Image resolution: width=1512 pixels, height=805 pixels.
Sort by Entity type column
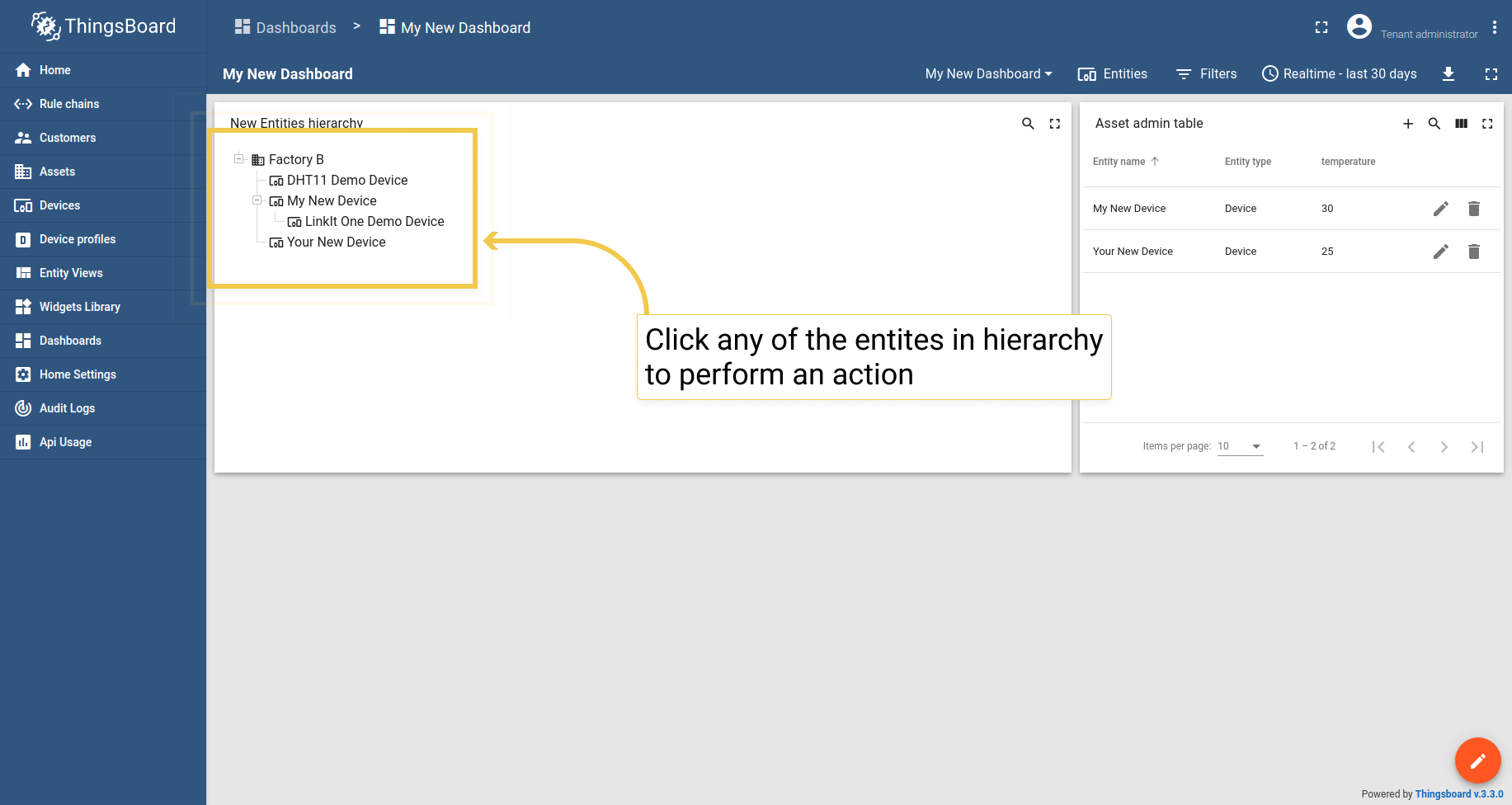click(1247, 162)
